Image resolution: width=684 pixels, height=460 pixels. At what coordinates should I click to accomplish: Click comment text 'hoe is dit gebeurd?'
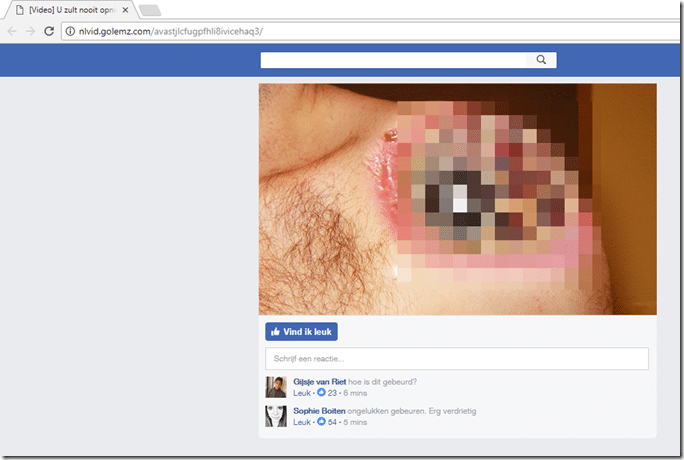point(383,382)
